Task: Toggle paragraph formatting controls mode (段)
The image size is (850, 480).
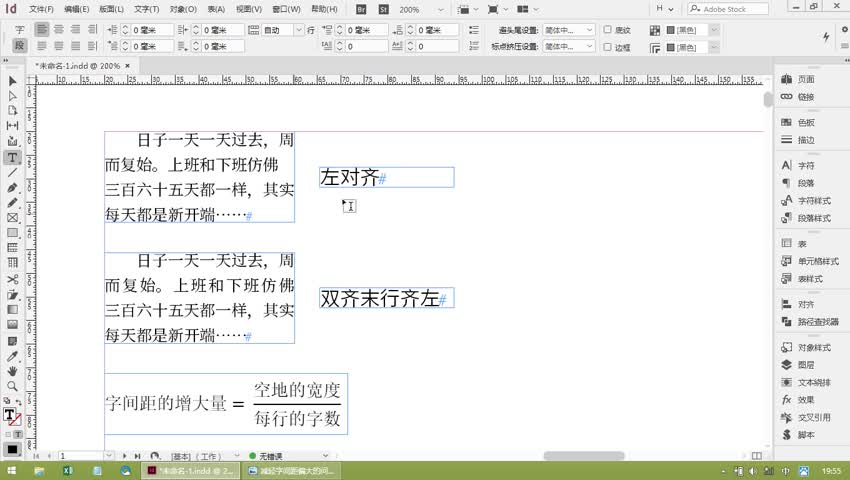Action: pyautogui.click(x=19, y=47)
